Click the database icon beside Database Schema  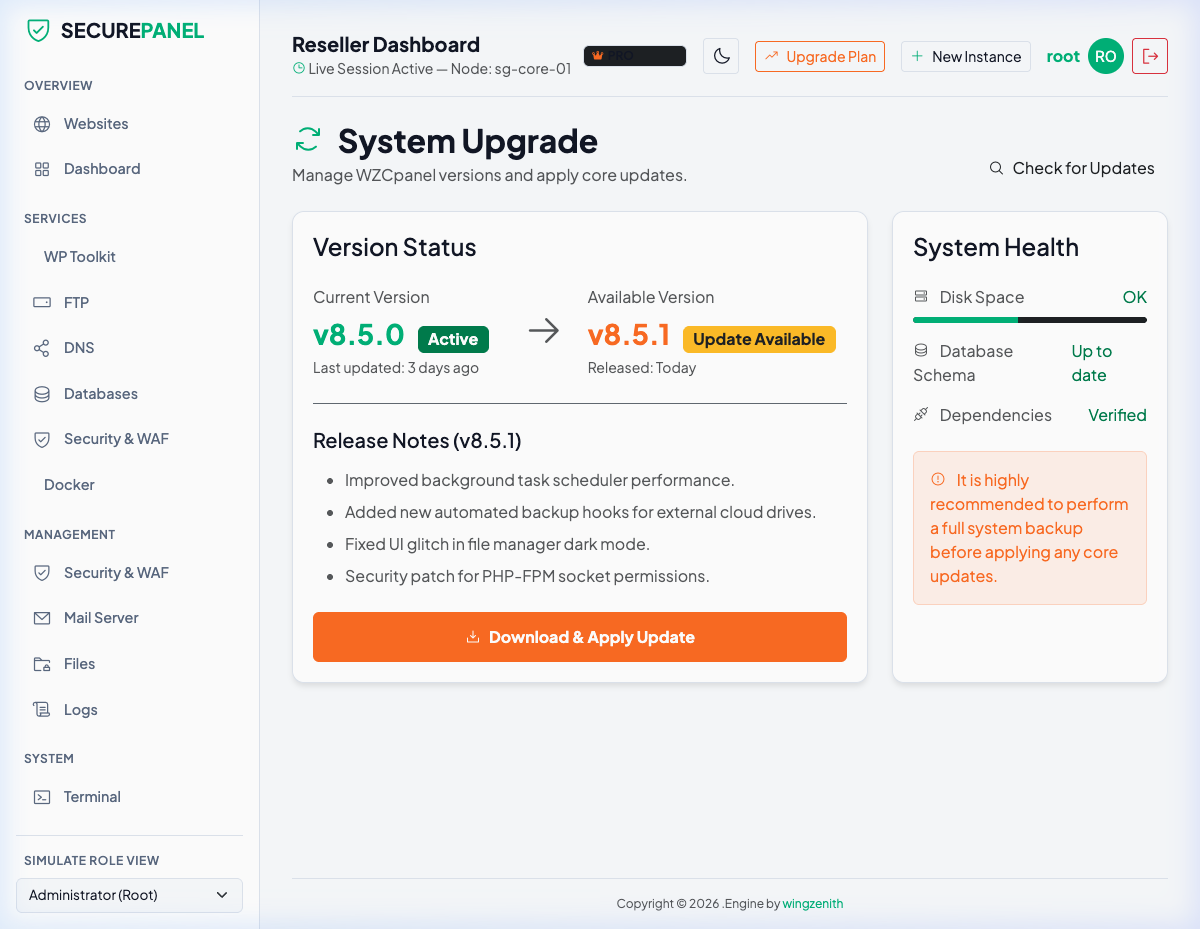(x=921, y=351)
